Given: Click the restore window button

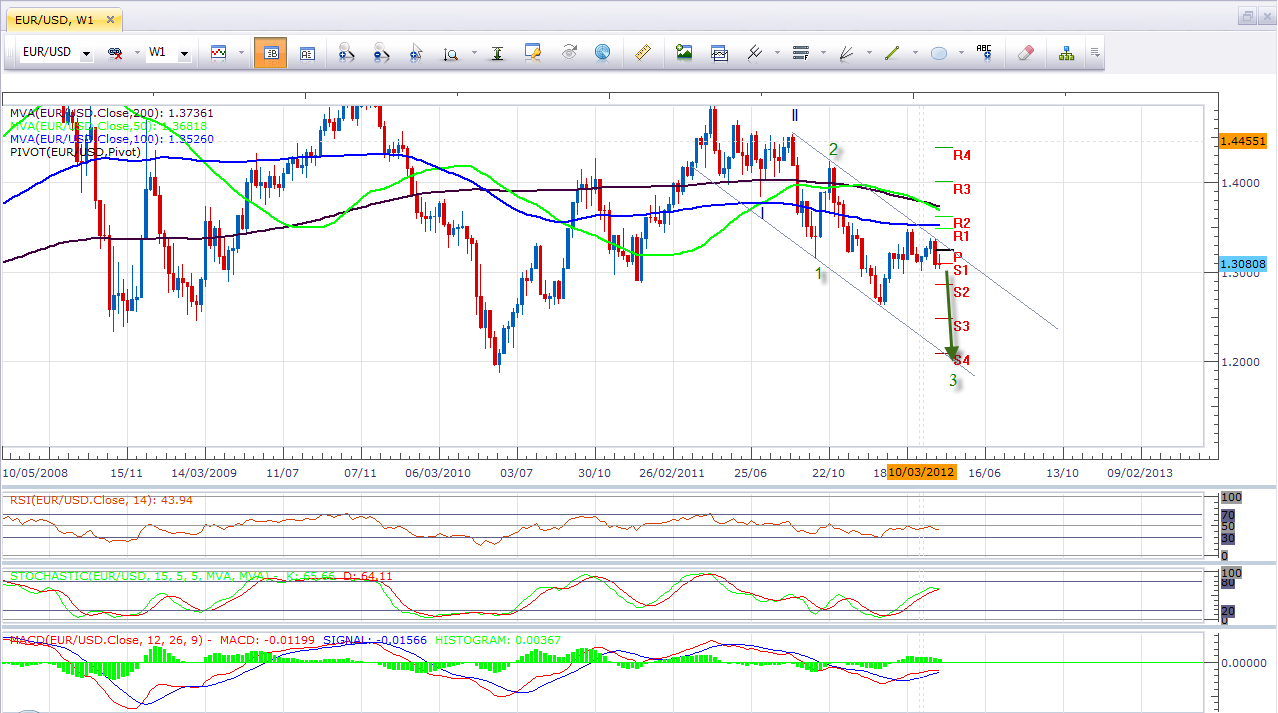Looking at the screenshot, I should 1247,15.
